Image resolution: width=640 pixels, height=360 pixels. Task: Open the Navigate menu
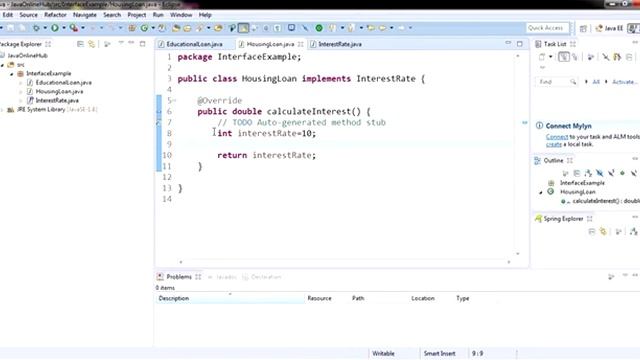(x=85, y=15)
